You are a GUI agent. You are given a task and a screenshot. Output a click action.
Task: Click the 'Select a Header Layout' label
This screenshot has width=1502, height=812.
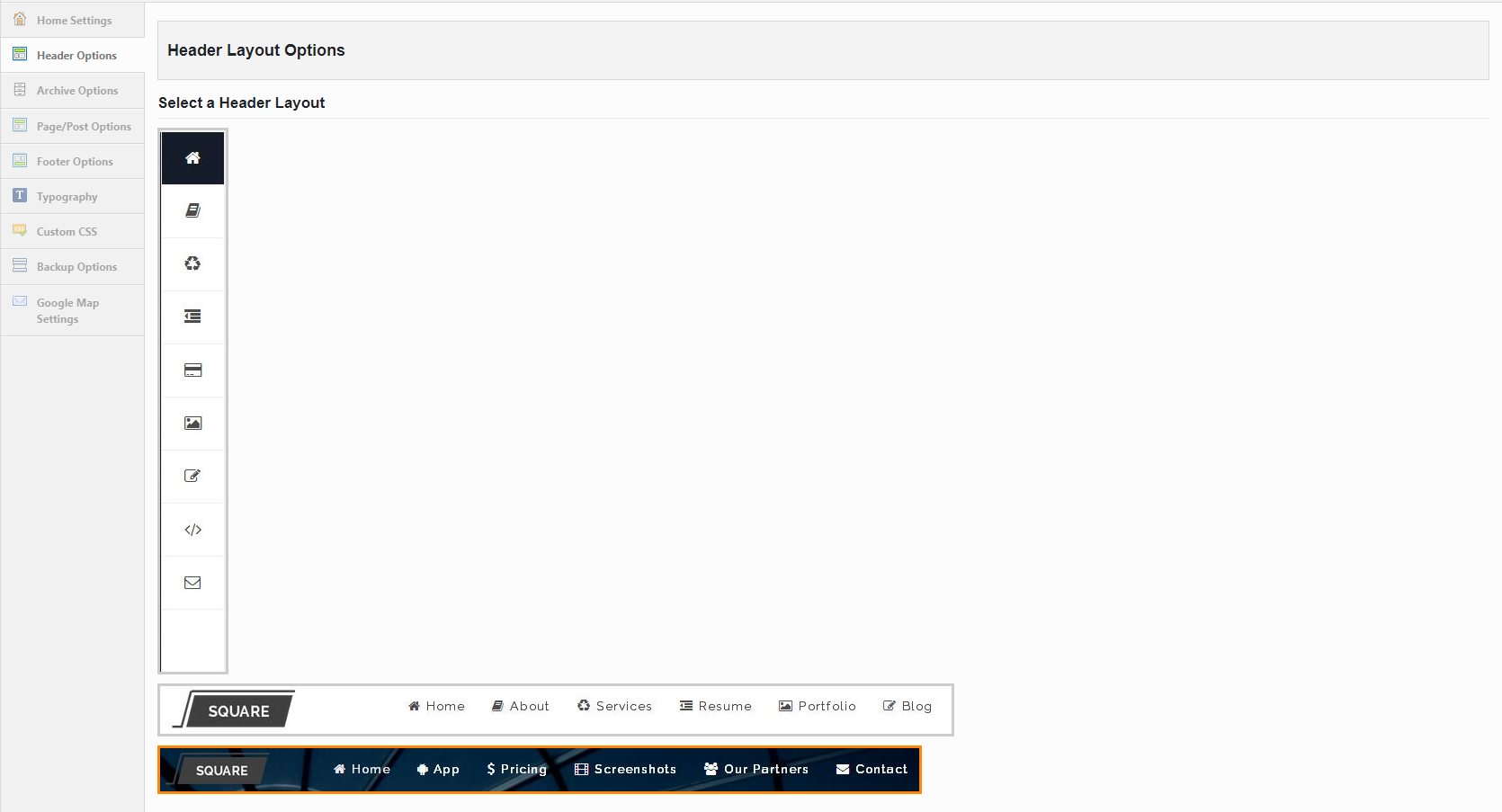(242, 103)
